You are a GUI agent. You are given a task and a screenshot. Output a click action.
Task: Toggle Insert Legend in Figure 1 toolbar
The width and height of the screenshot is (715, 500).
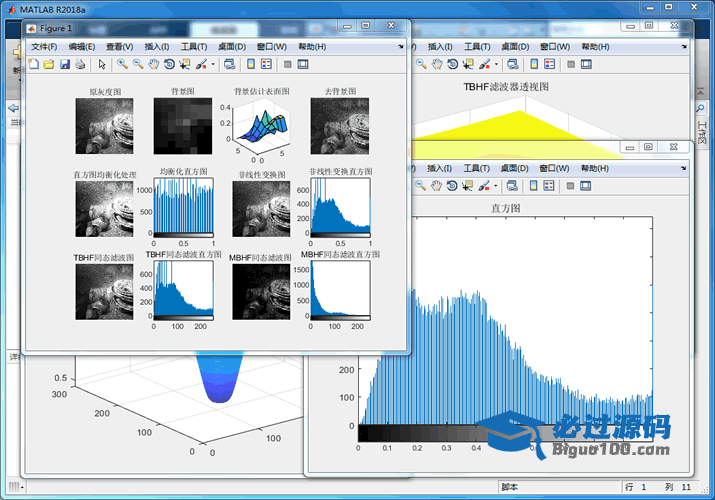266,64
